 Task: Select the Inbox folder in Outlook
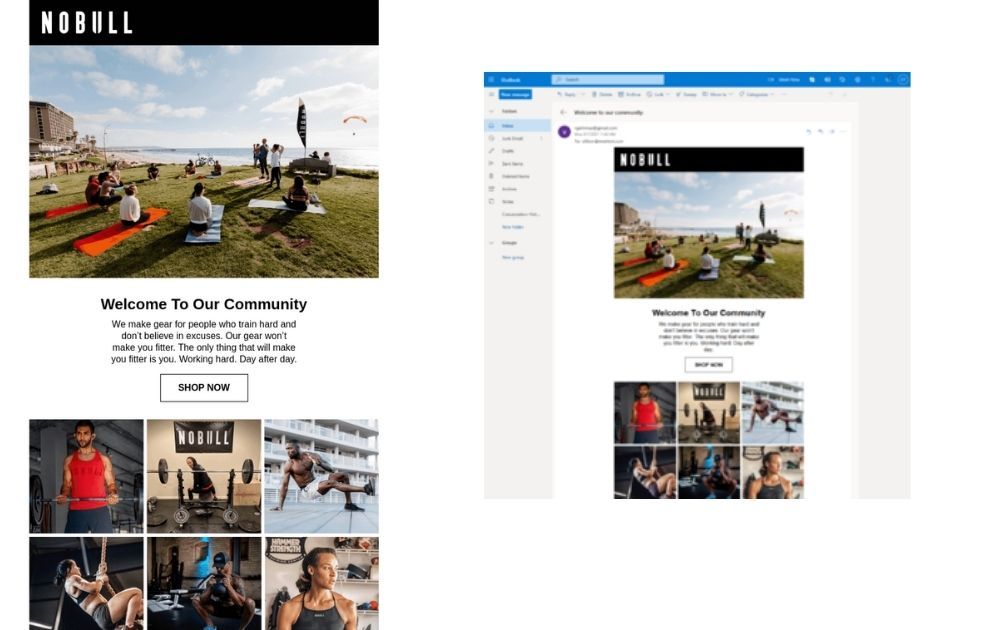(517, 126)
